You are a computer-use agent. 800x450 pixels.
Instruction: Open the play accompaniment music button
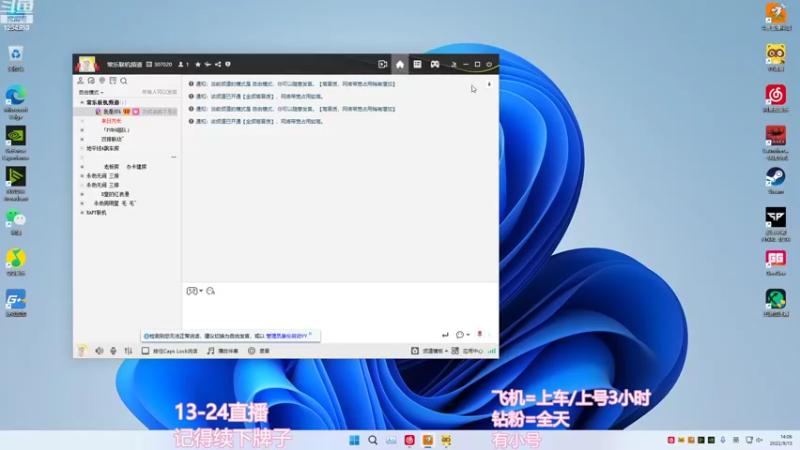point(222,351)
